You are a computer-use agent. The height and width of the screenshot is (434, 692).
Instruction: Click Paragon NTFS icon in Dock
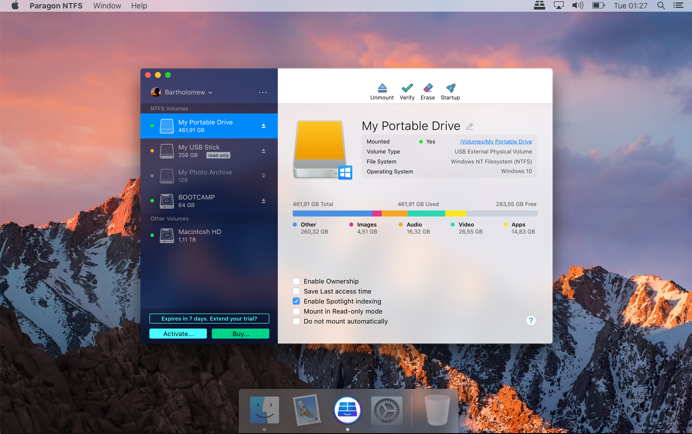pos(347,410)
